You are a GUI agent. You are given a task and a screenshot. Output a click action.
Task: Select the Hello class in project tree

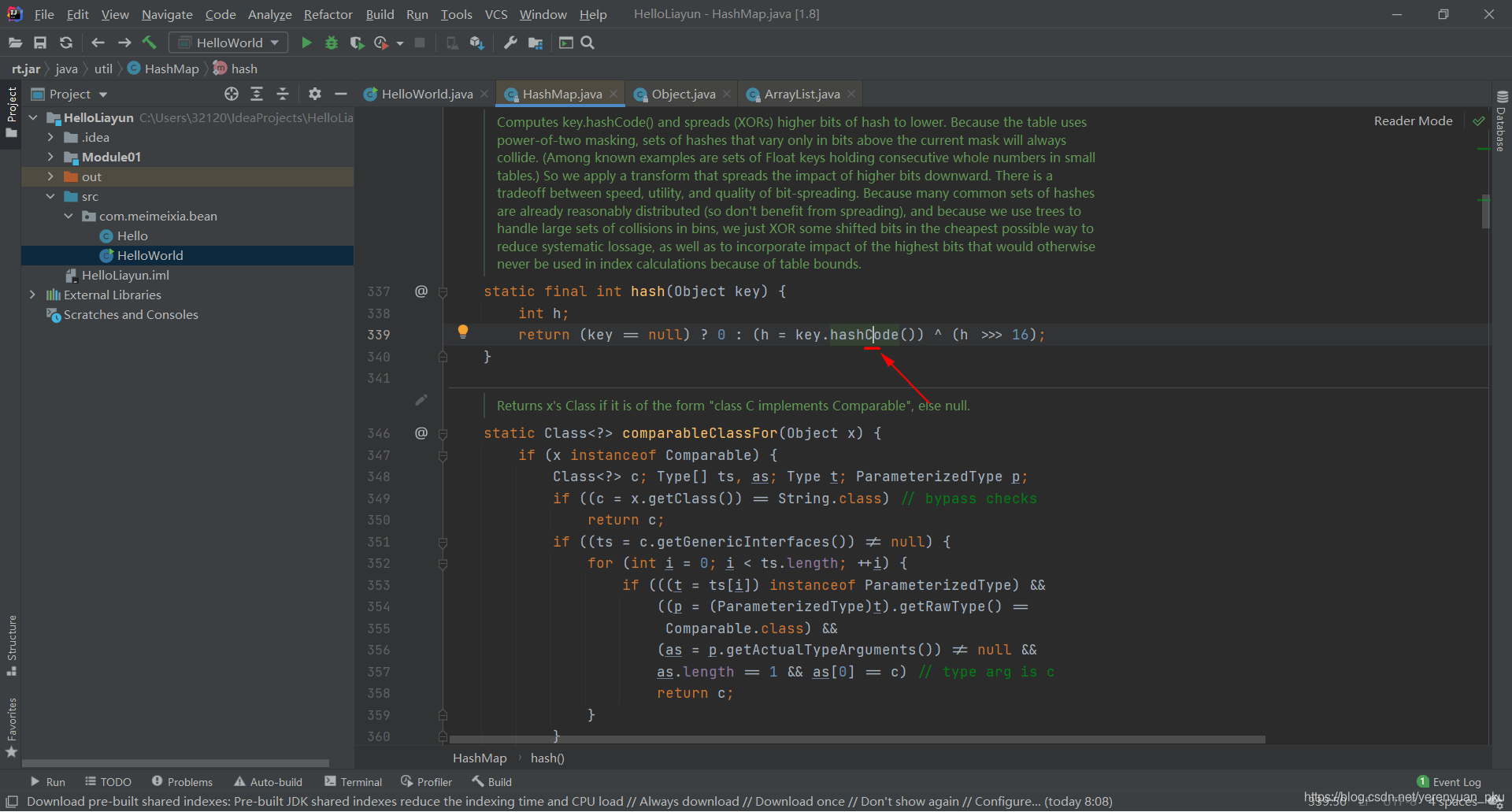132,235
